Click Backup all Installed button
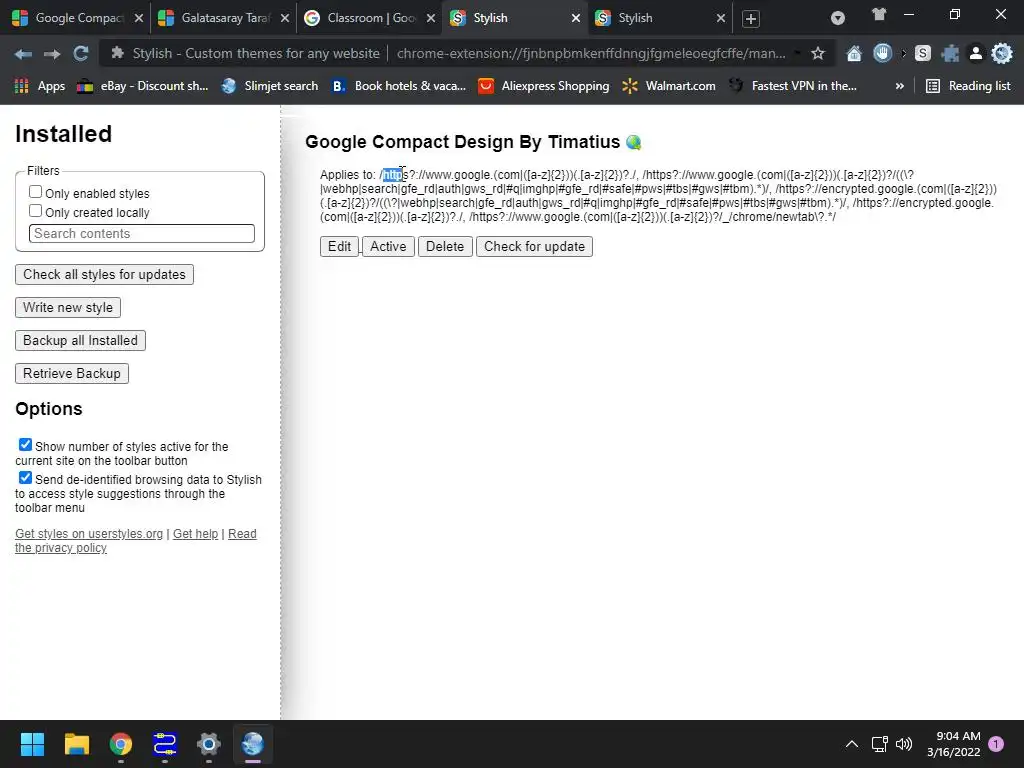 click(x=80, y=340)
